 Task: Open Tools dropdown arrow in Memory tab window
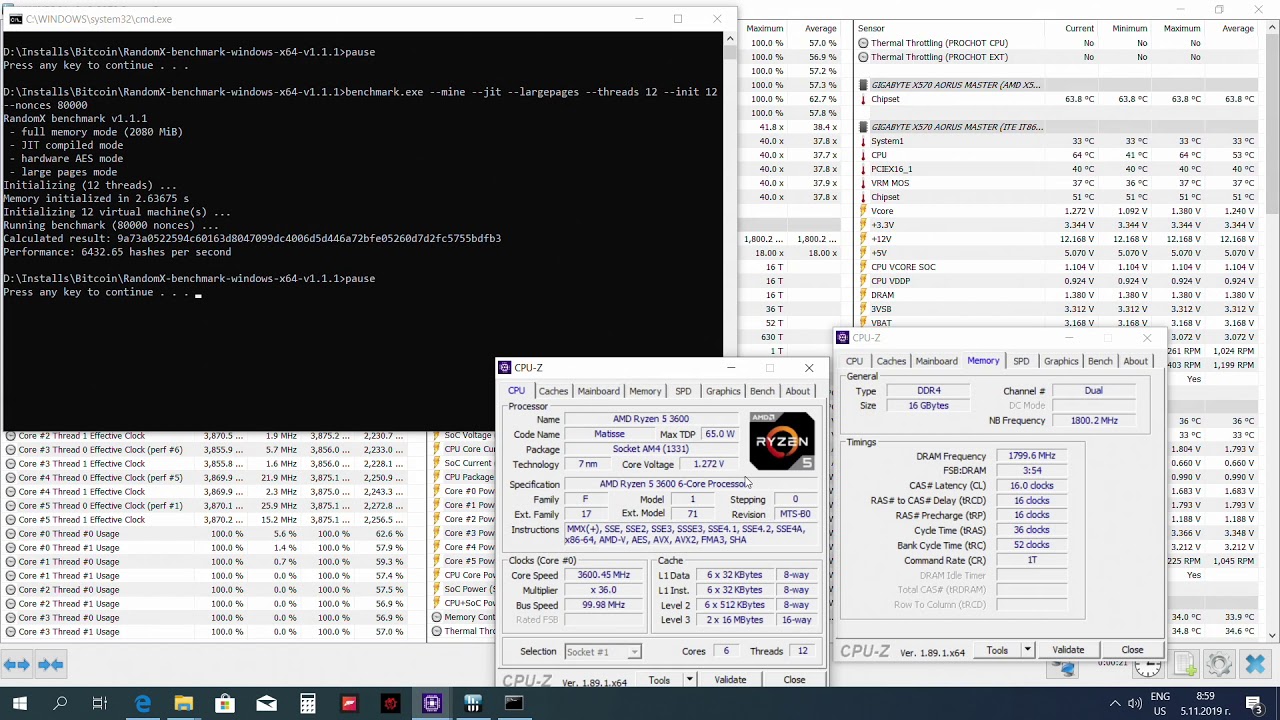(x=1027, y=650)
